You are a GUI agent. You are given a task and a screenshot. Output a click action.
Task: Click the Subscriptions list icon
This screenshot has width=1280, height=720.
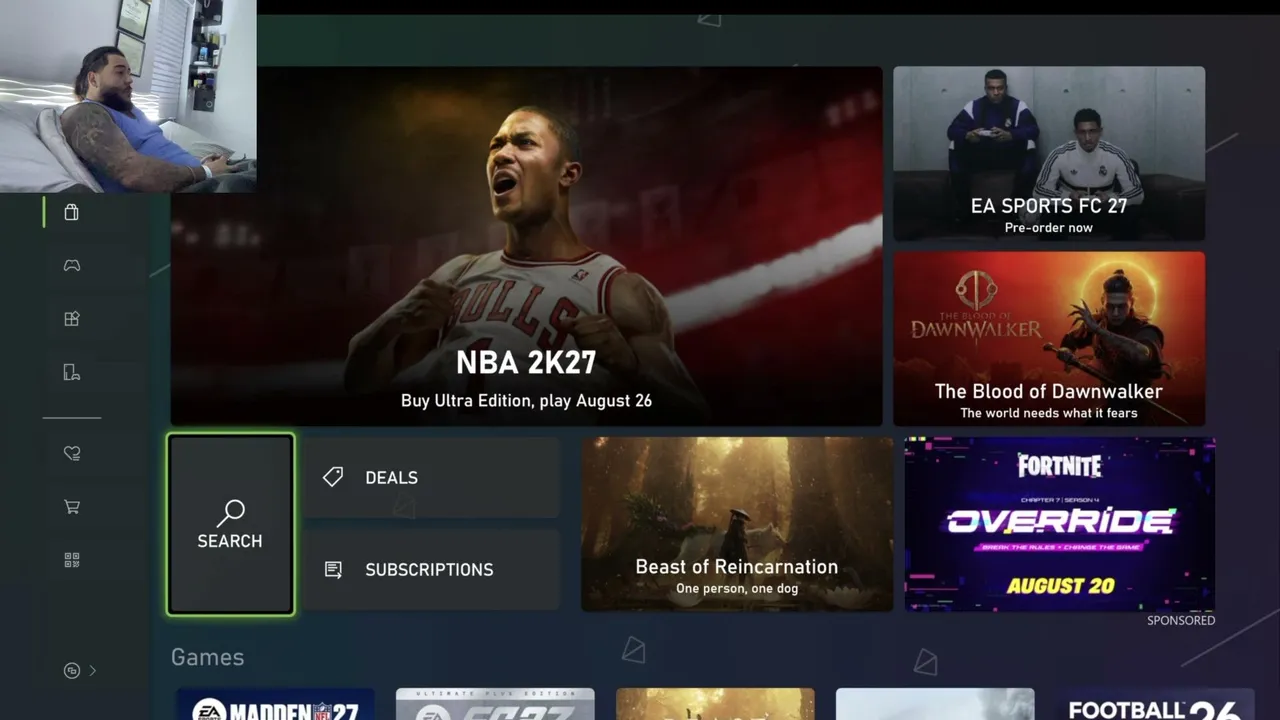pos(333,569)
